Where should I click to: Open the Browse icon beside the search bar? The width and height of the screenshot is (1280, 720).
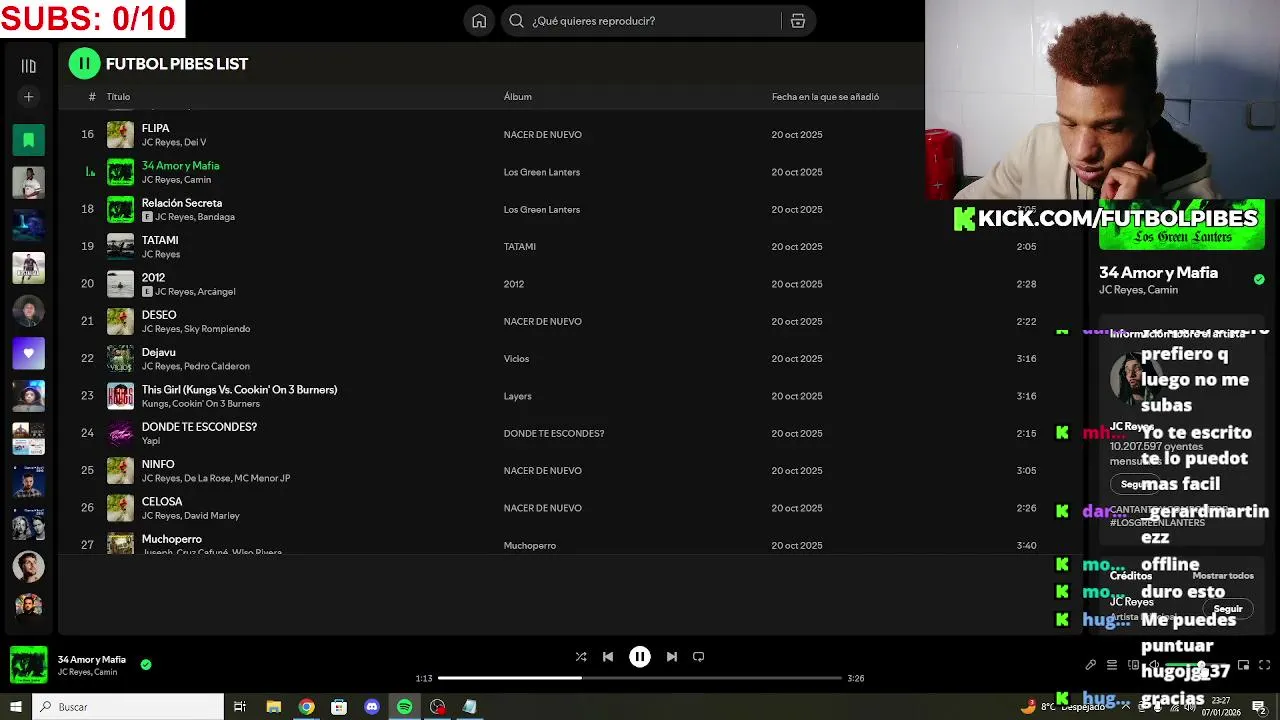click(x=798, y=21)
